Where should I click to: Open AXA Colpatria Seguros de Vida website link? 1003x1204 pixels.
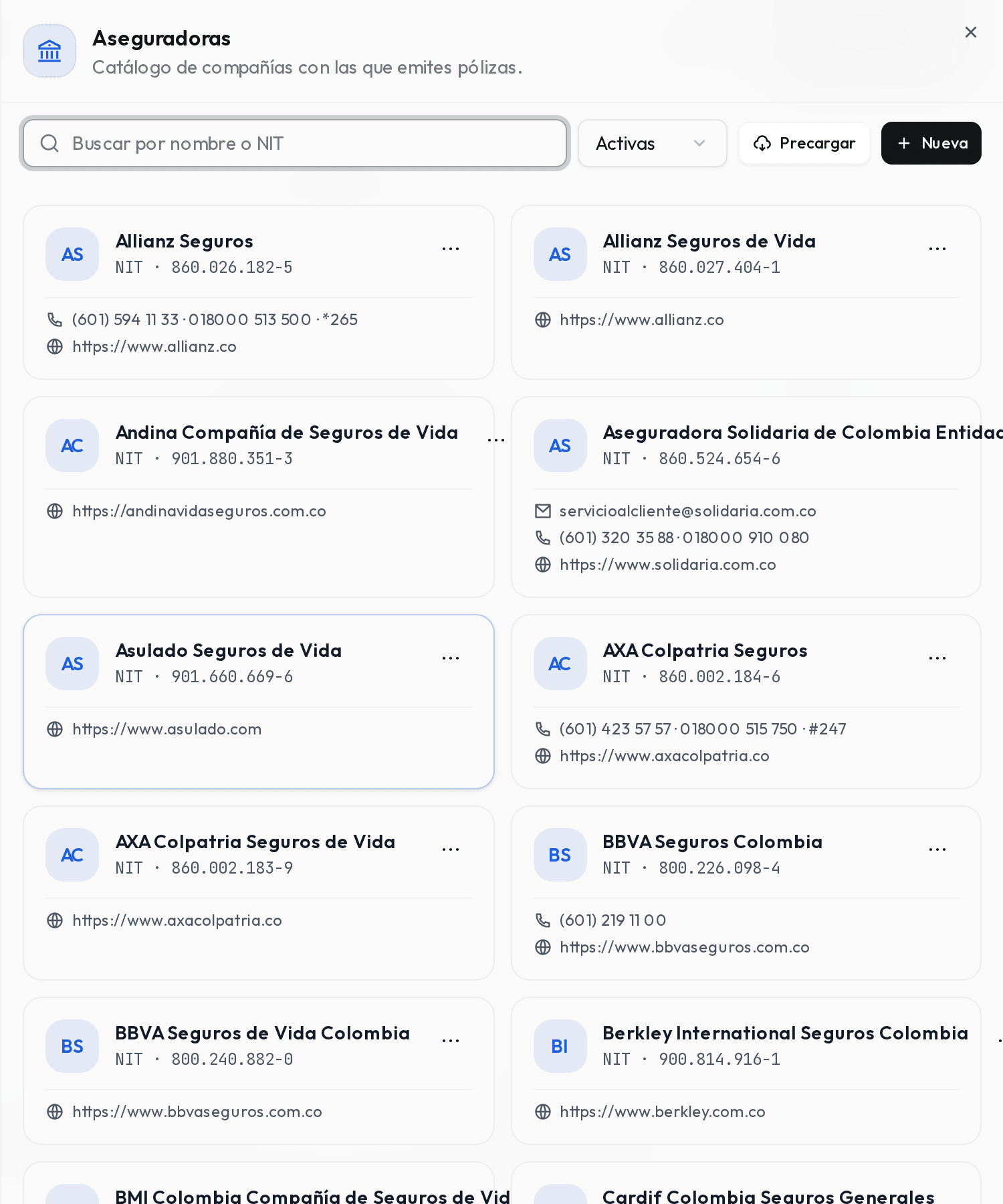point(177,920)
